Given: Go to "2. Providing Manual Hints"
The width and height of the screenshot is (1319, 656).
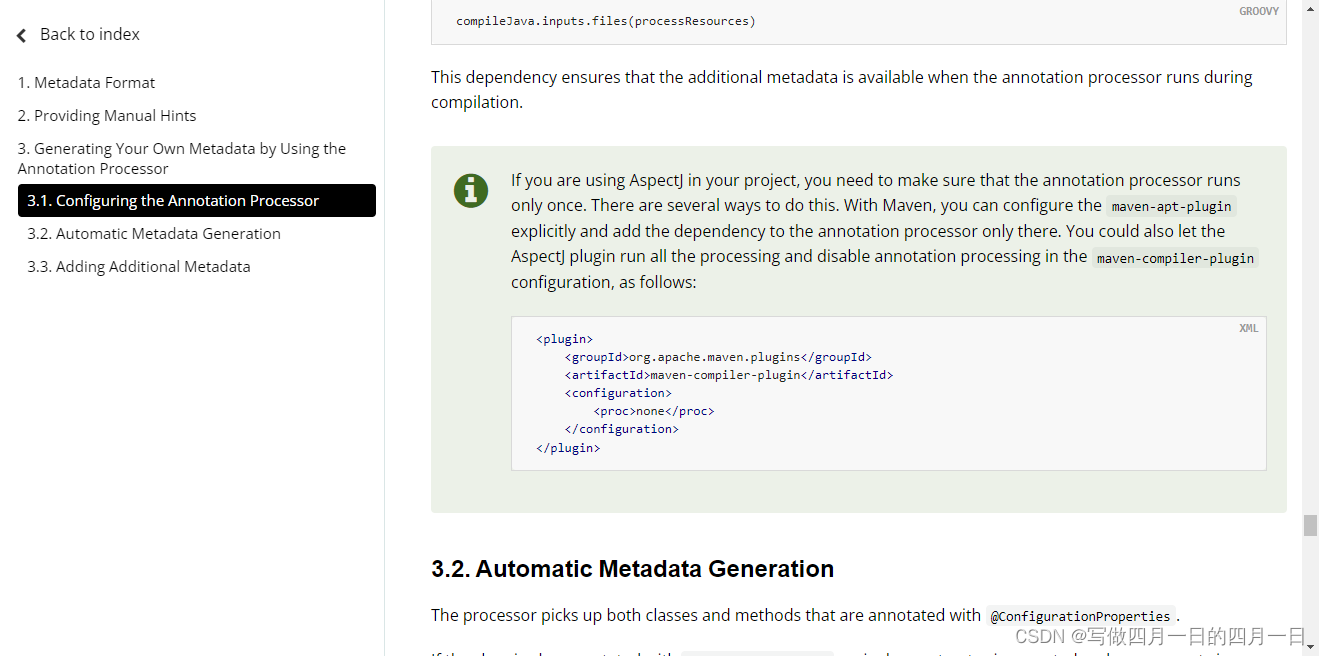Looking at the screenshot, I should coord(107,115).
